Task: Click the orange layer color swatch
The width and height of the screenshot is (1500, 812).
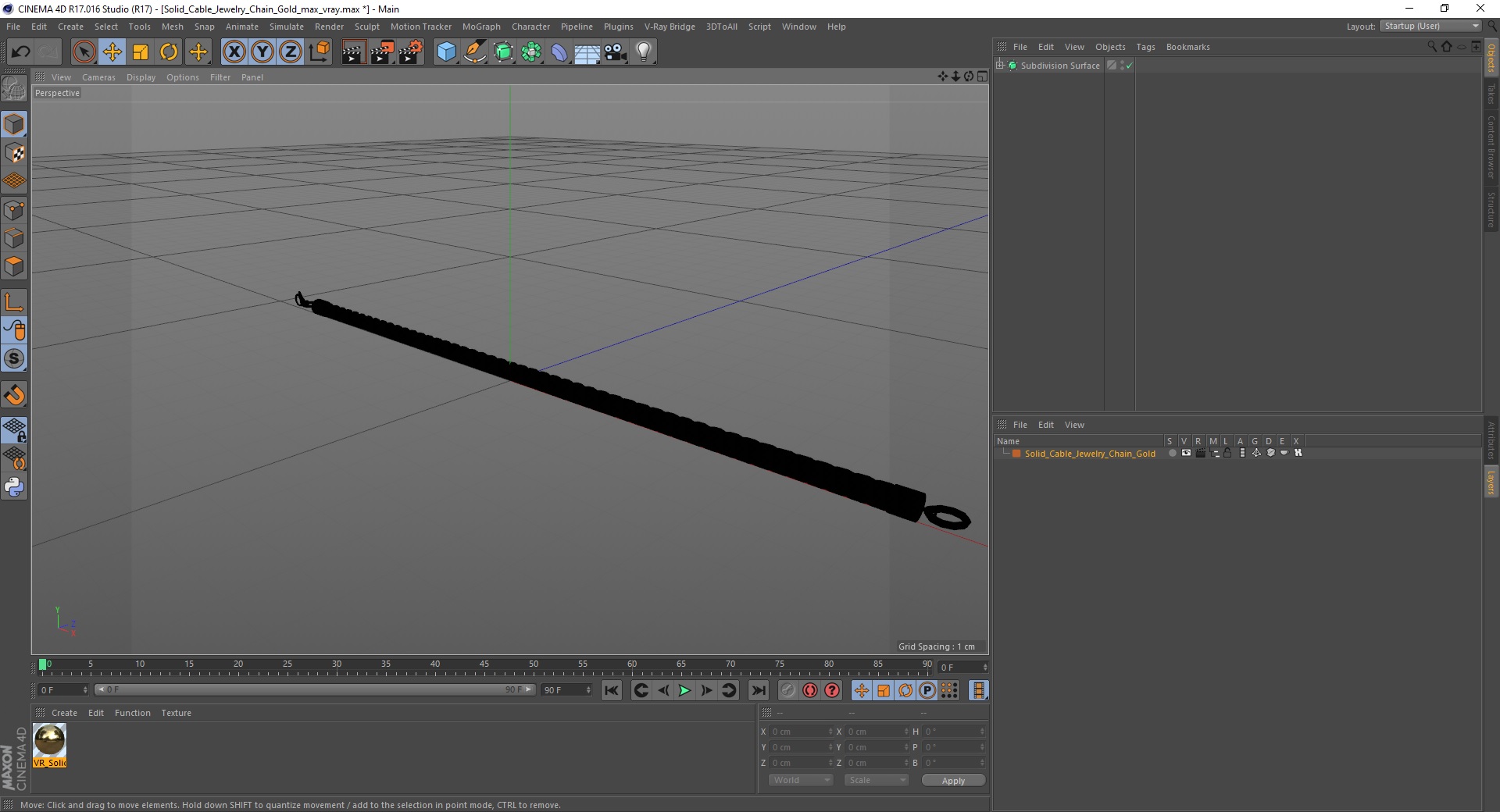Action: tap(1016, 454)
